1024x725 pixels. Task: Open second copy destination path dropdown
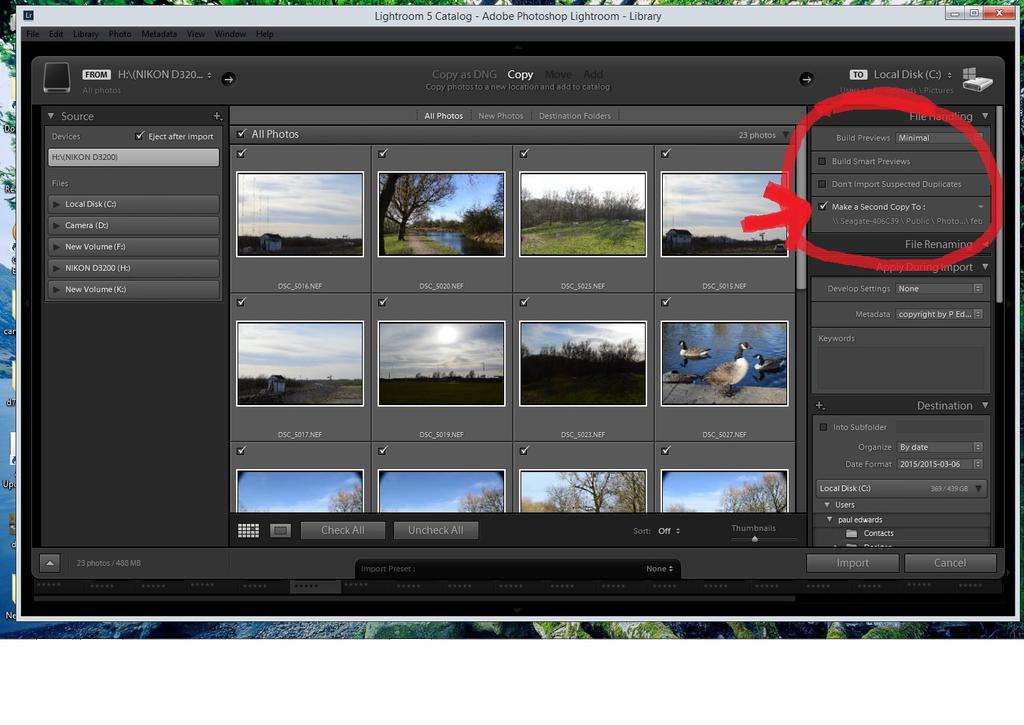point(980,207)
